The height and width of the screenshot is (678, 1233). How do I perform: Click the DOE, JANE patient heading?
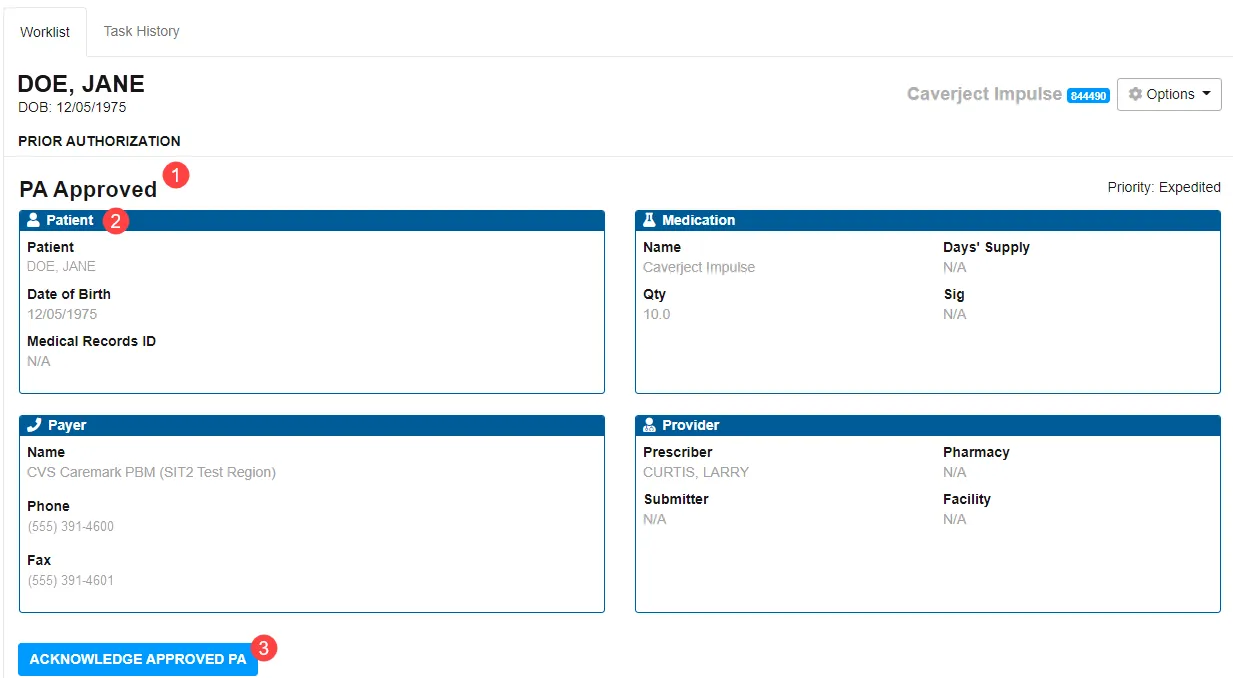coord(82,84)
